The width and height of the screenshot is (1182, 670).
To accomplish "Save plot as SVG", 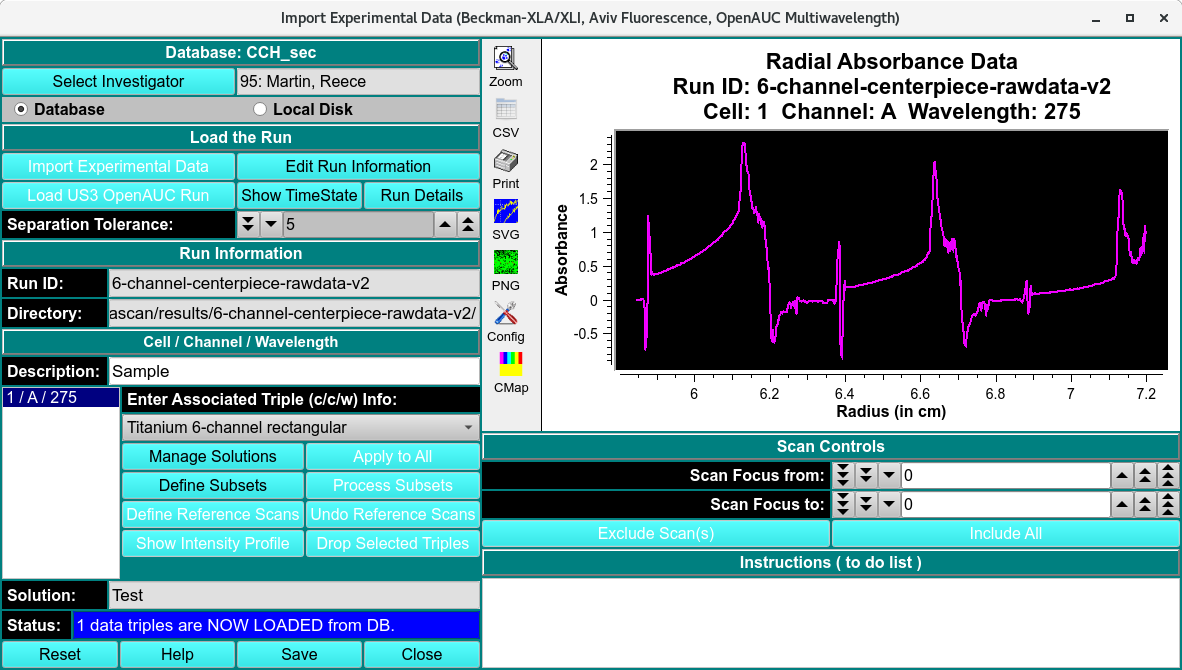I will pyautogui.click(x=506, y=215).
